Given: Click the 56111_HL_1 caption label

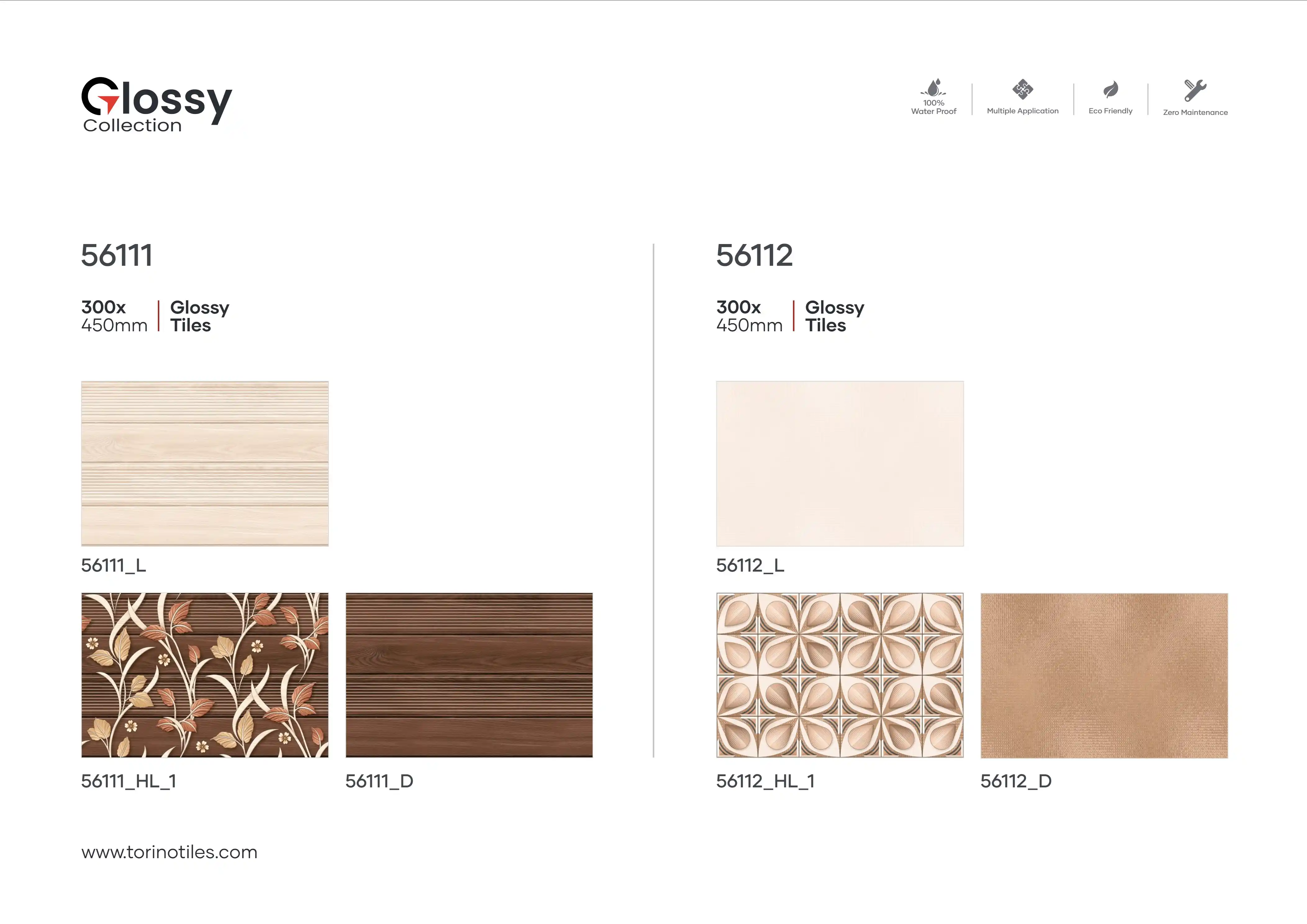Looking at the screenshot, I should pyautogui.click(x=129, y=781).
